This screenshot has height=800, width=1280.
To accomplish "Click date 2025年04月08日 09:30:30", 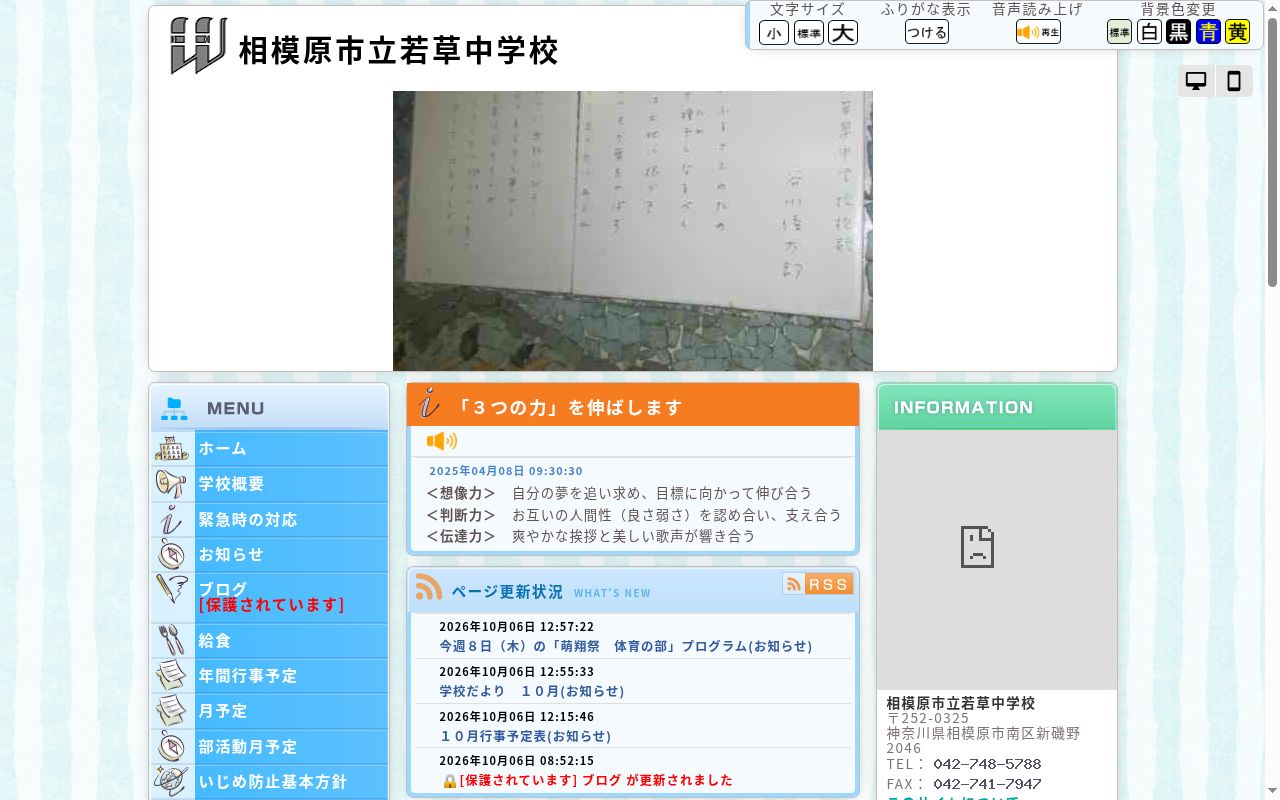I will click(506, 471).
